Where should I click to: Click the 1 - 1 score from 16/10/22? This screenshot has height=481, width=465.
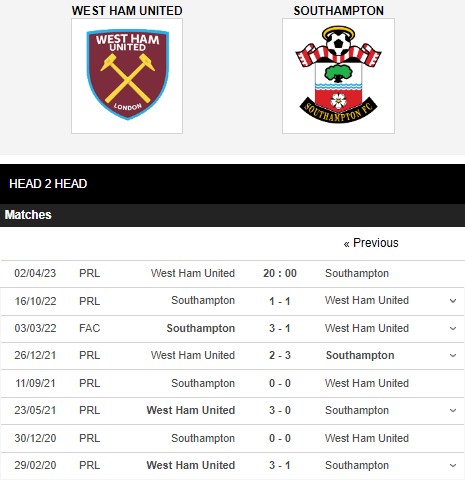280,301
